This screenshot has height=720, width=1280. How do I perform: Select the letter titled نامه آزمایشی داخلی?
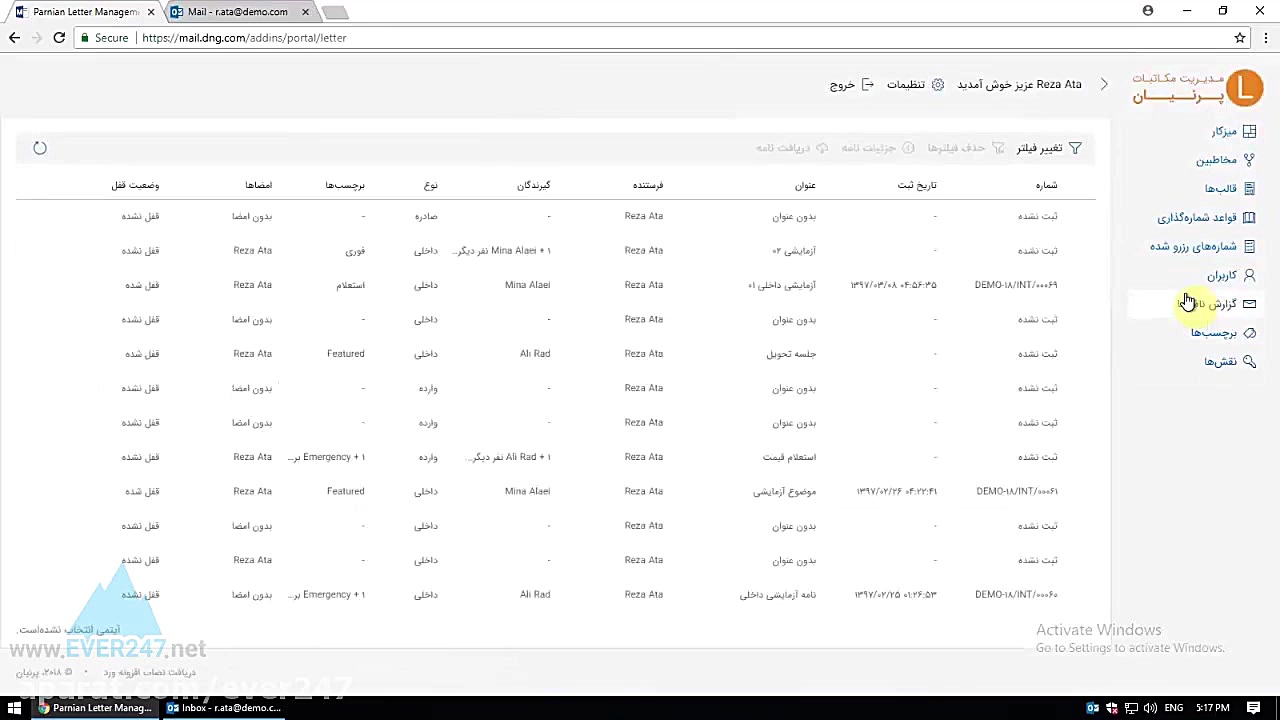click(x=778, y=595)
